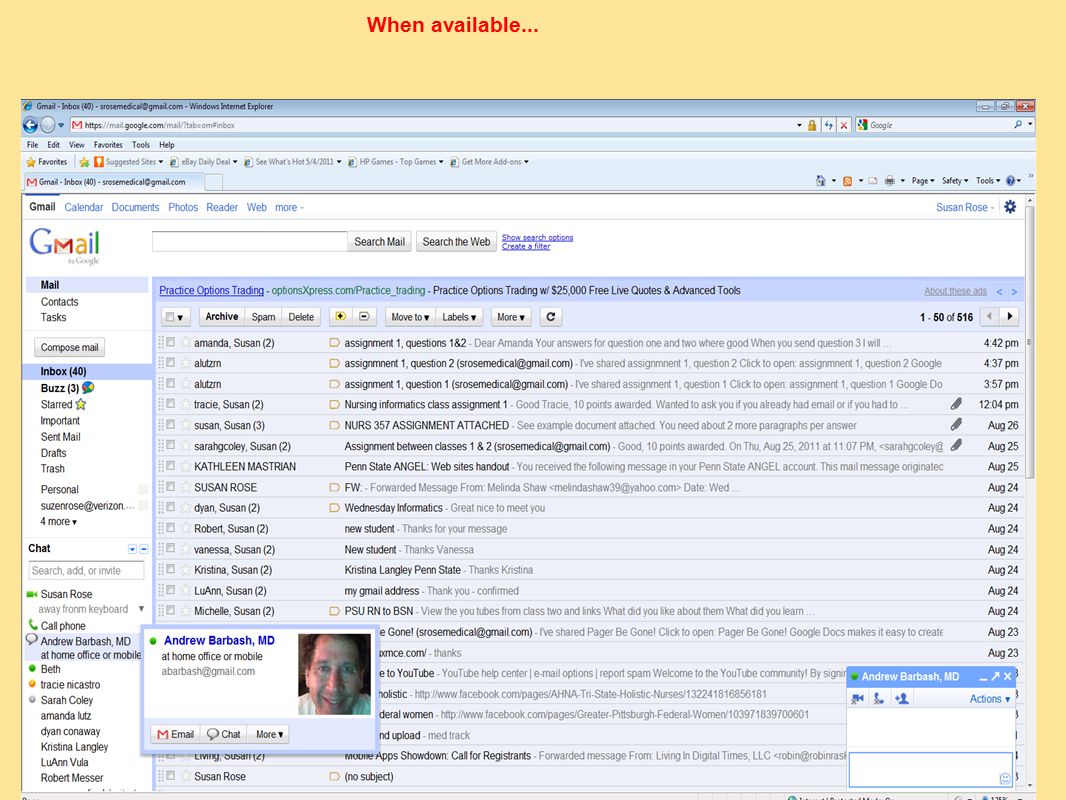Viewport: 1066px width, 800px height.
Task: Open the IE Page dropdown menu
Action: [x=923, y=181]
